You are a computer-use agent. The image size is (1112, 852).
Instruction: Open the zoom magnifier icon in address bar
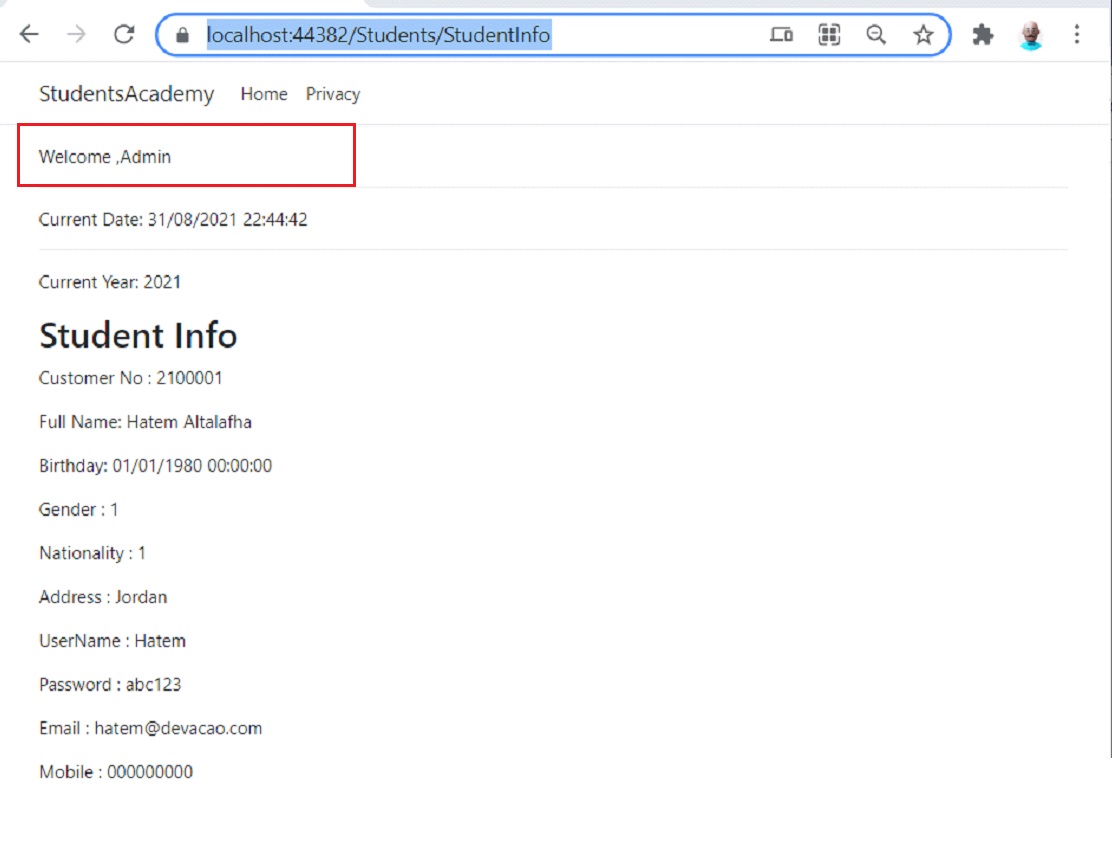click(876, 34)
